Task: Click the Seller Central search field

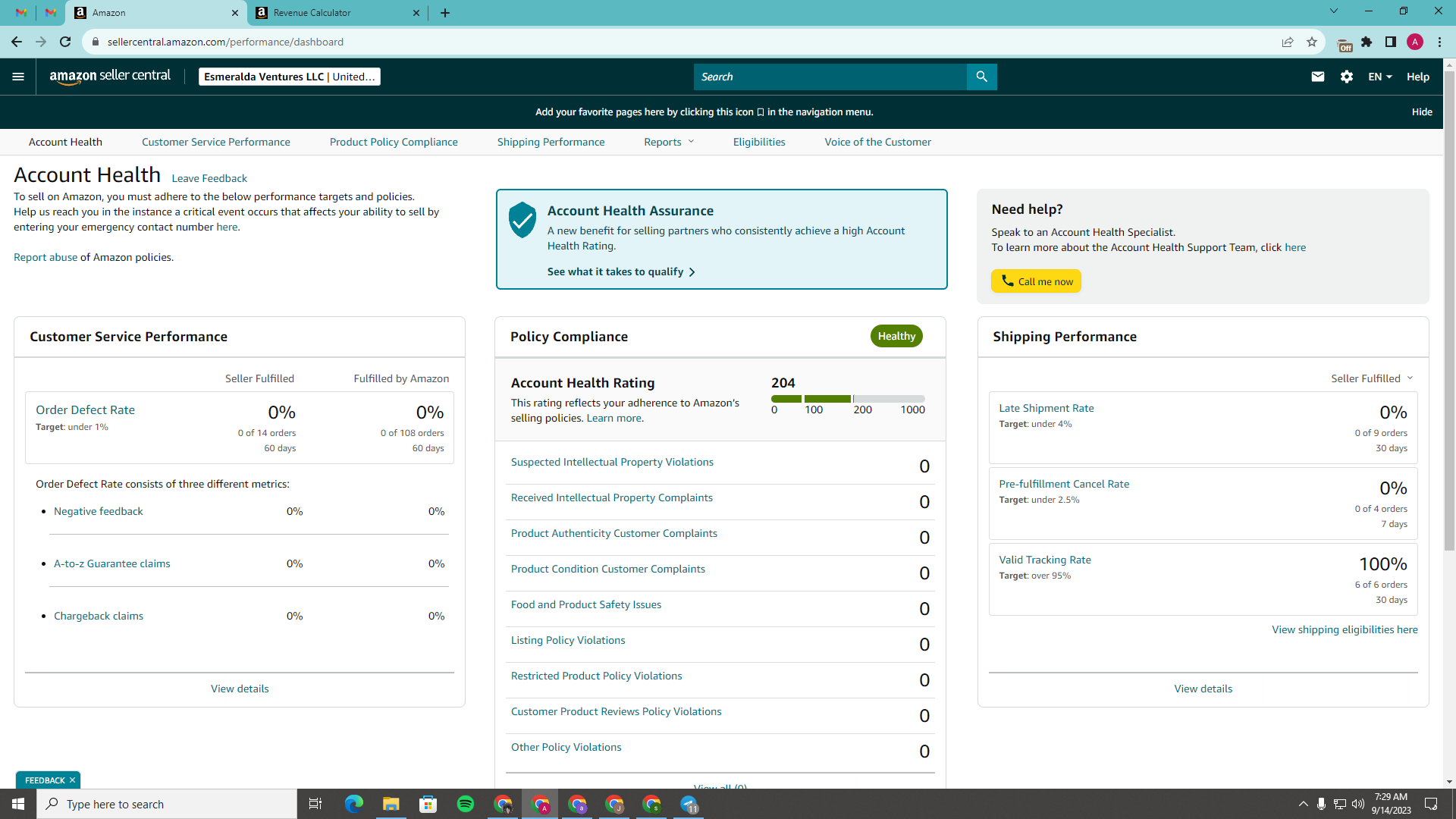Action: 830,77
